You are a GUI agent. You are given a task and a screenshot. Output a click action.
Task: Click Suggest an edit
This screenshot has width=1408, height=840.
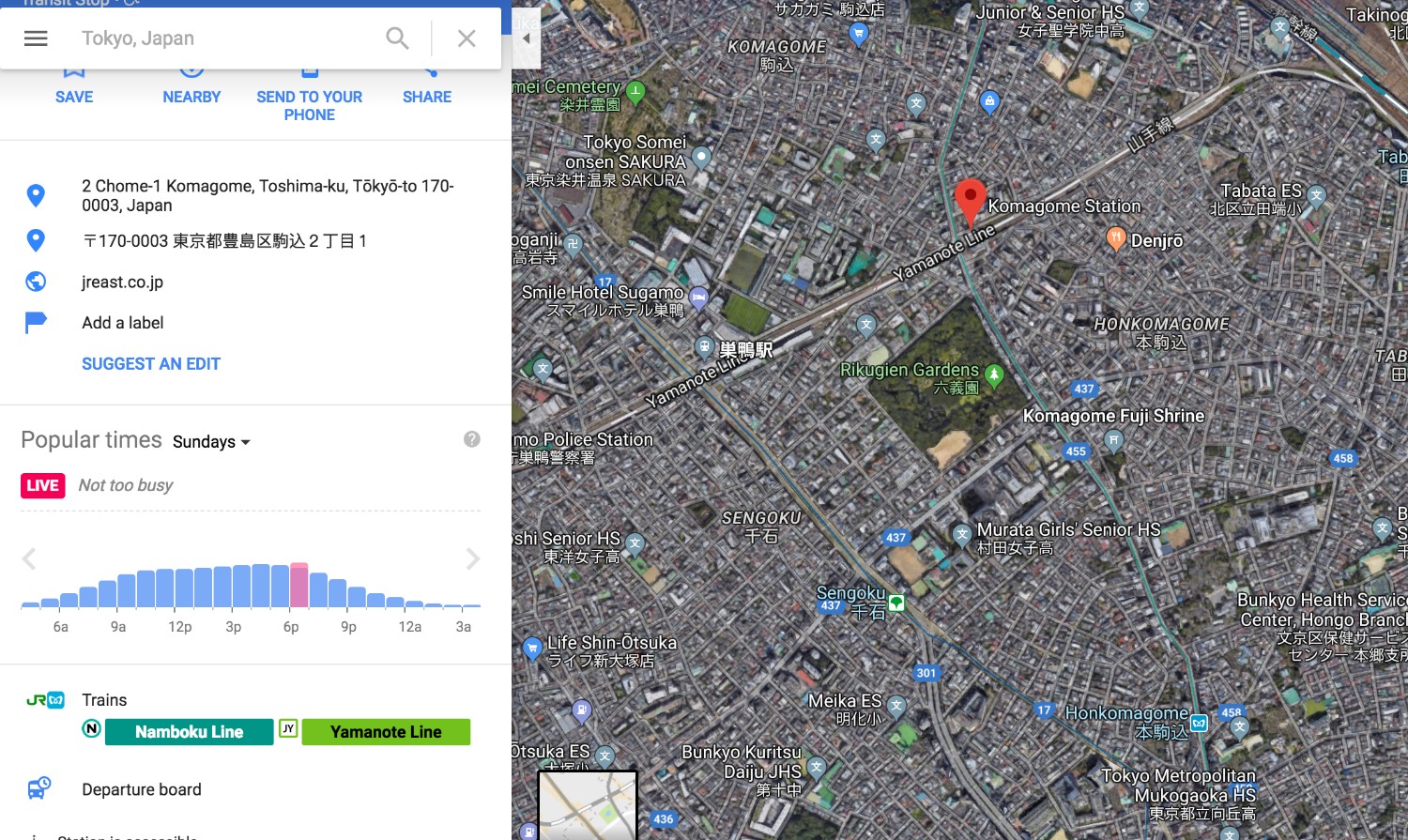coord(151,364)
